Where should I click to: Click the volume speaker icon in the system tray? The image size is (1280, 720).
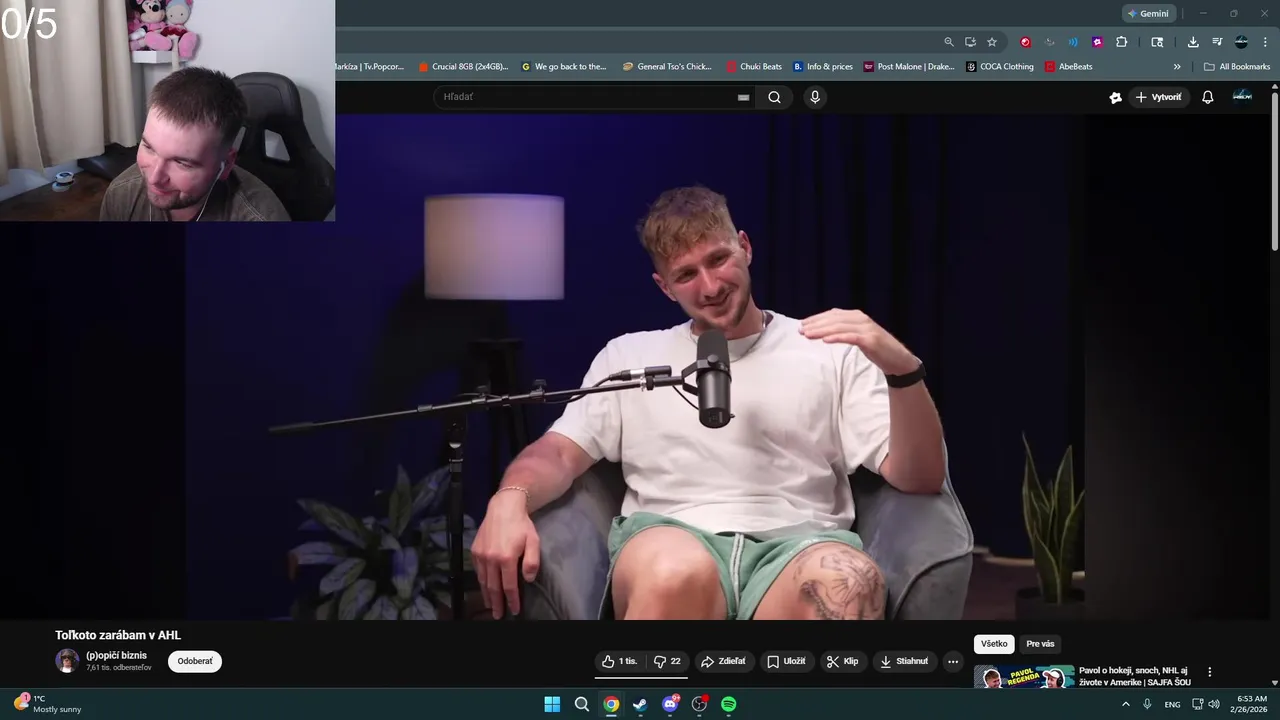coord(1214,704)
